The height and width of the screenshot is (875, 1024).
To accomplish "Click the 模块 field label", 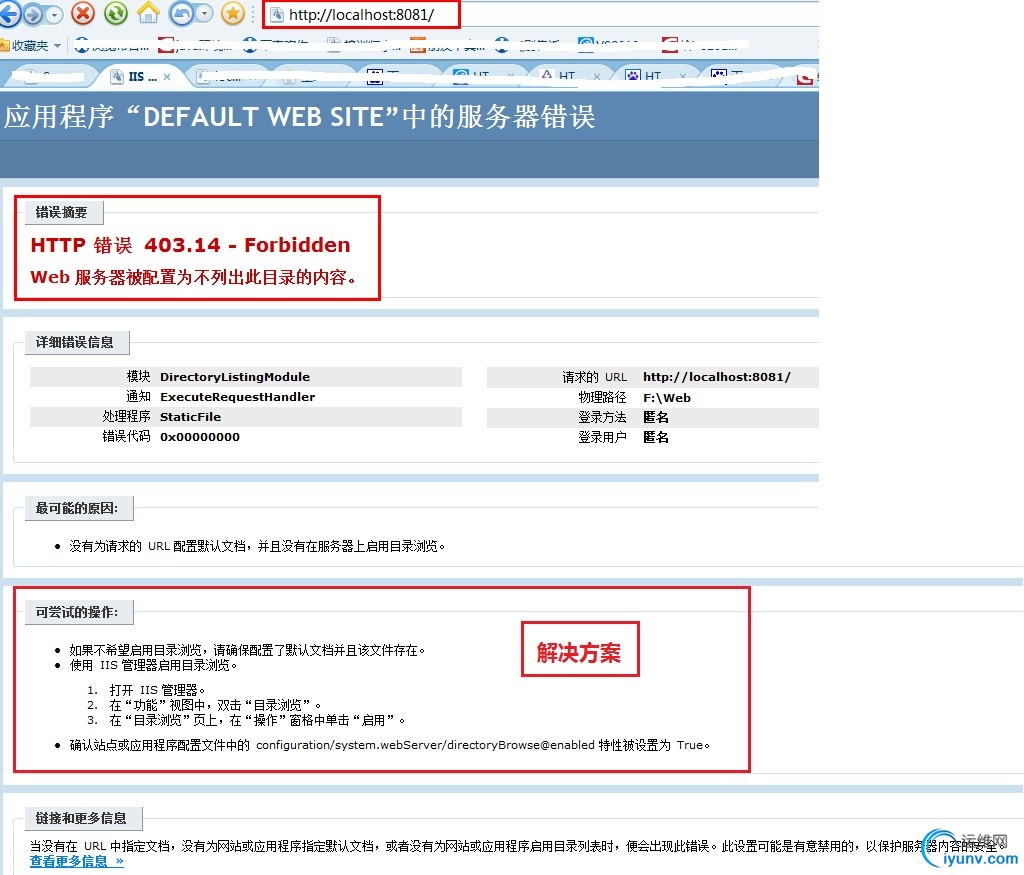I will pos(138,377).
